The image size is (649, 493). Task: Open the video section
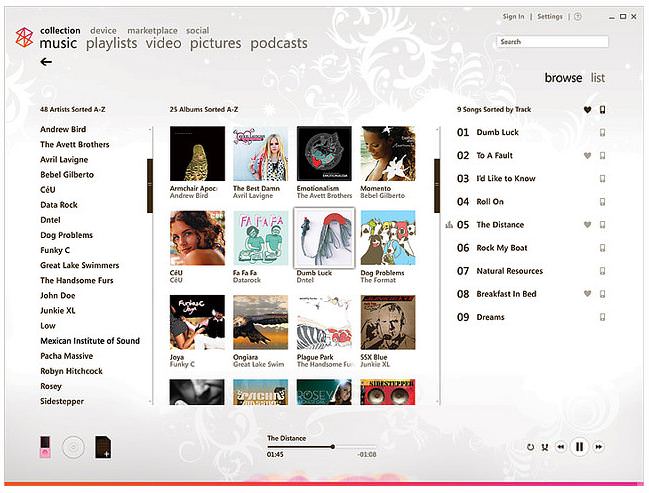coord(163,43)
